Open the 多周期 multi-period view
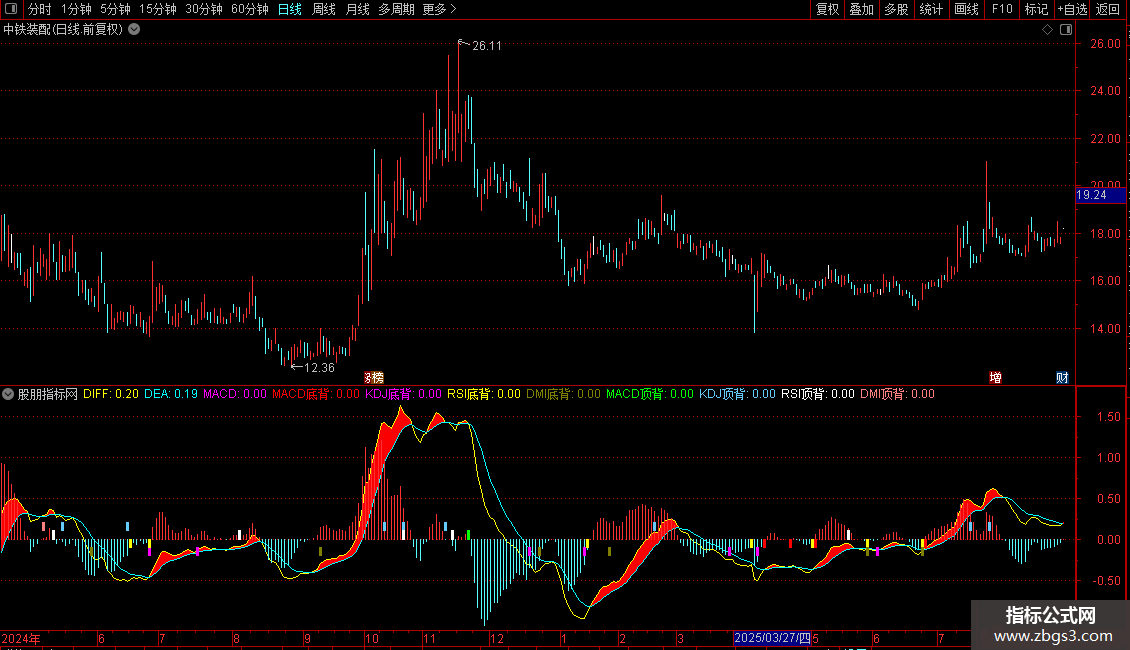Viewport: 1130px width, 650px height. 396,9
